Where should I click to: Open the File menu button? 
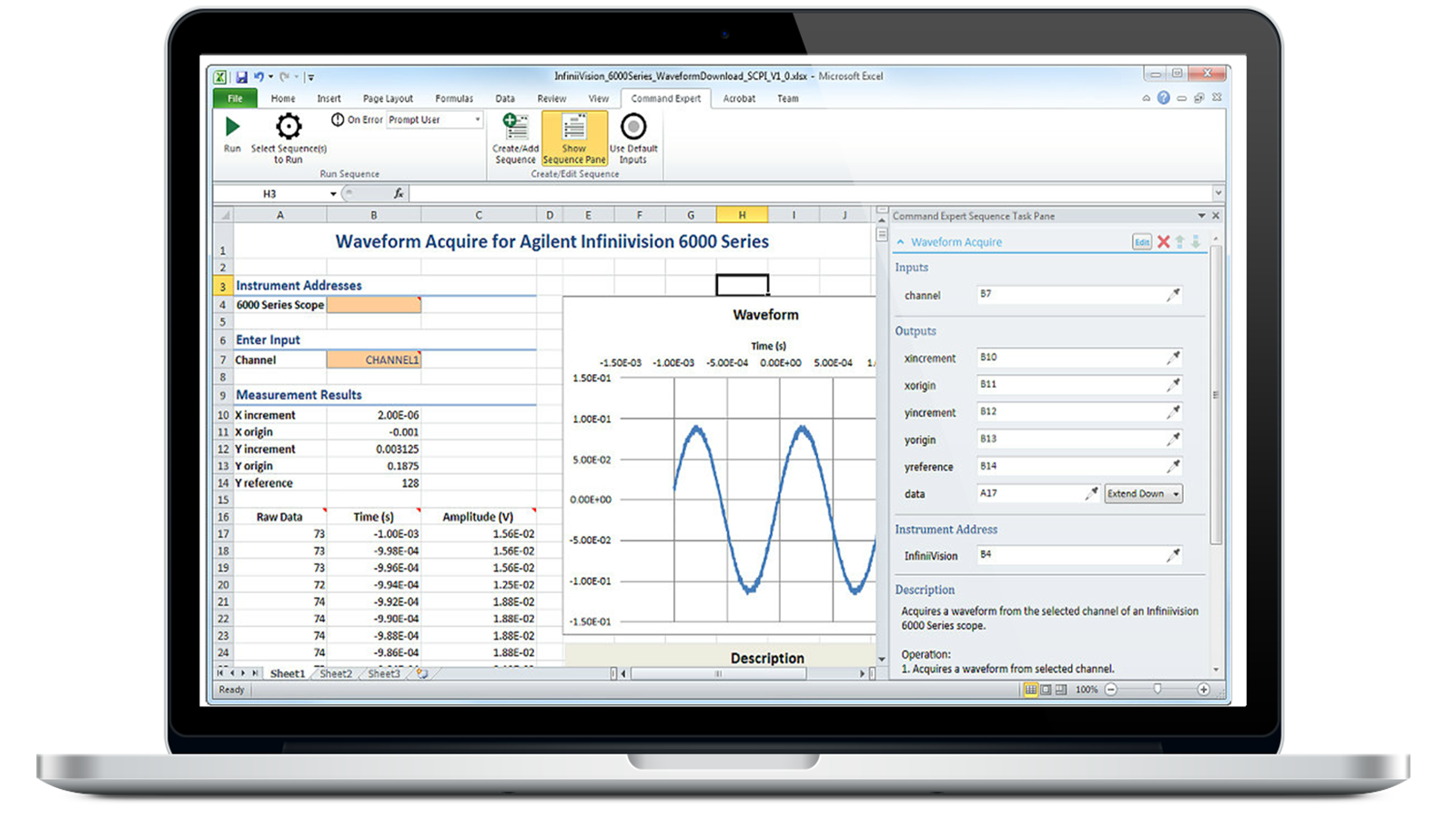pos(235,99)
